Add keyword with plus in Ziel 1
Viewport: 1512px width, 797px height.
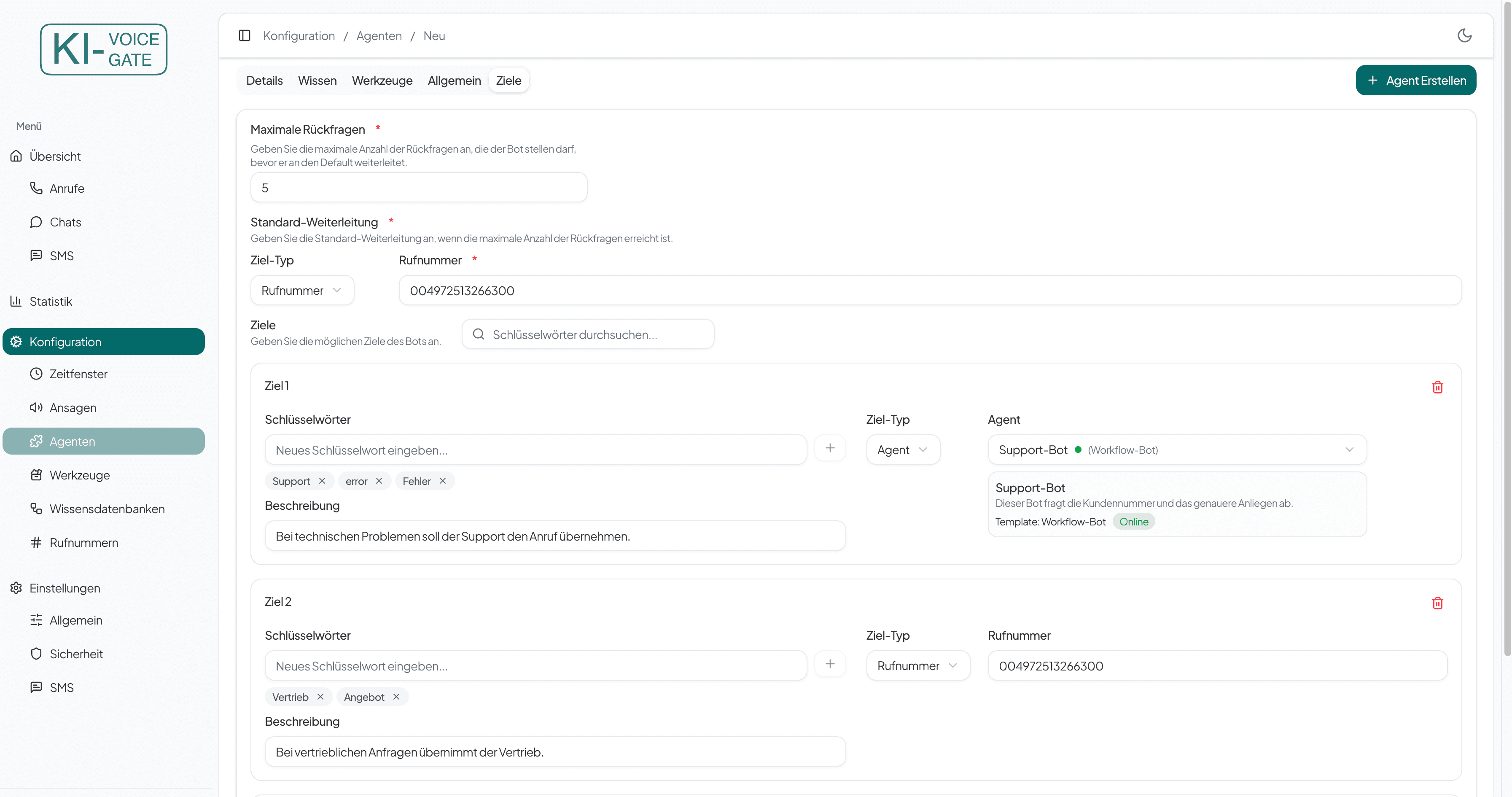(x=829, y=448)
